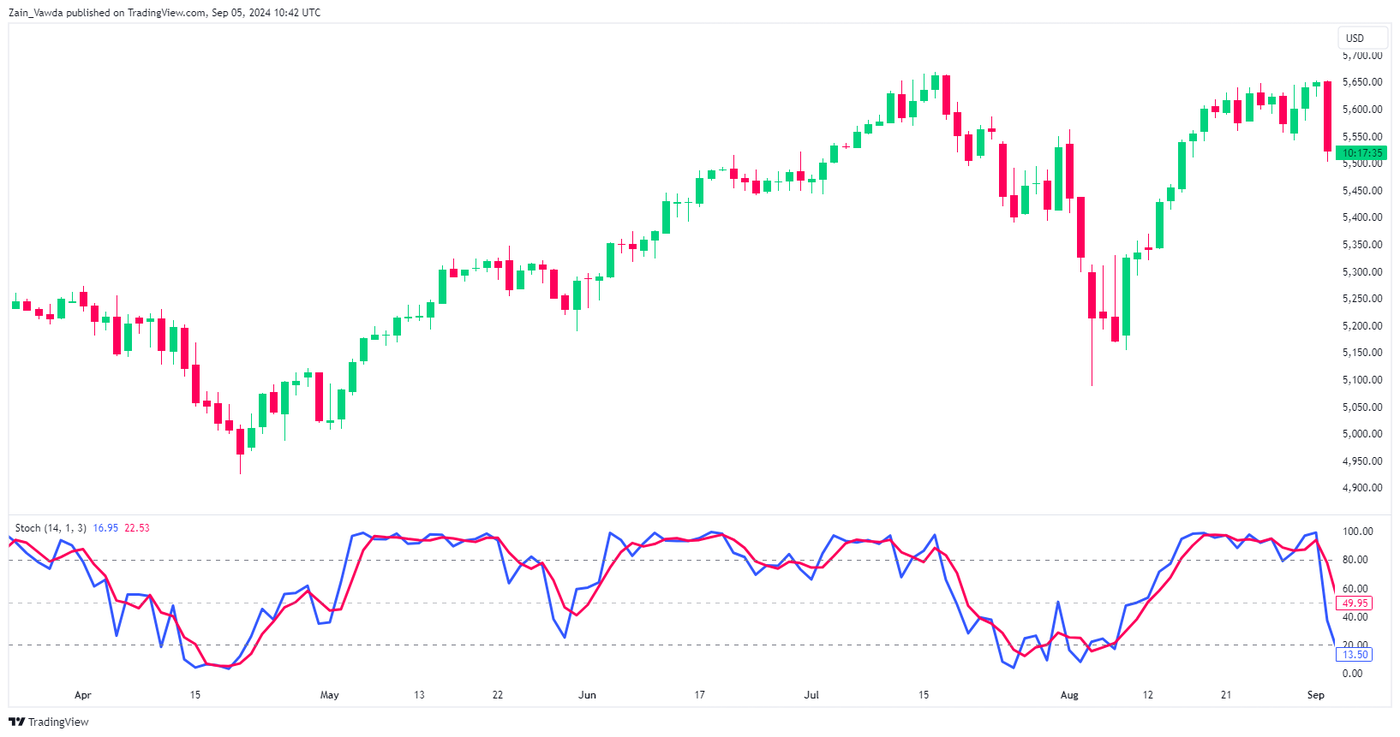Click the Apr label on the time axis
This screenshot has height=737, width=1400.
coord(83,694)
